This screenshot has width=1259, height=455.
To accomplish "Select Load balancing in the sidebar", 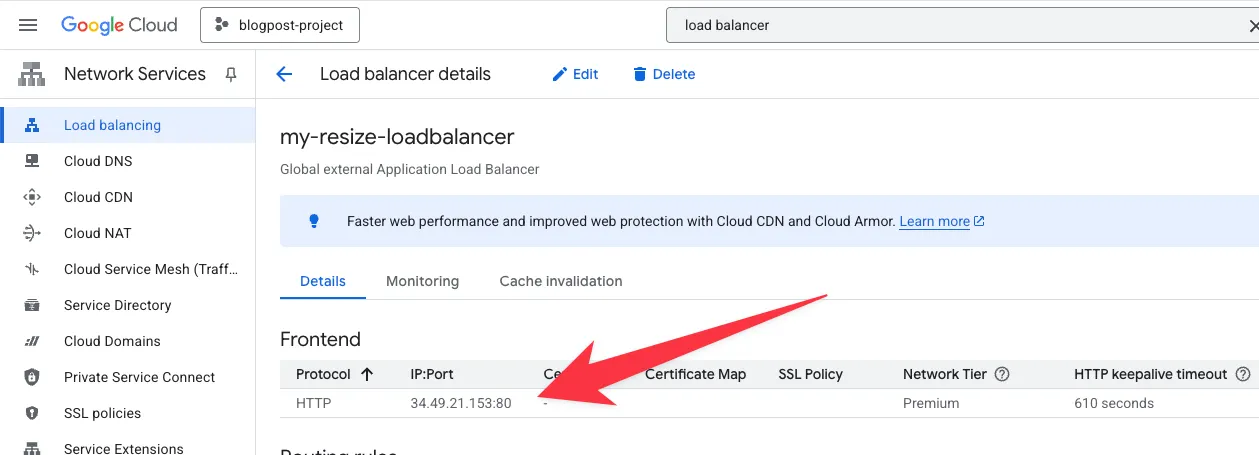I will [112, 125].
